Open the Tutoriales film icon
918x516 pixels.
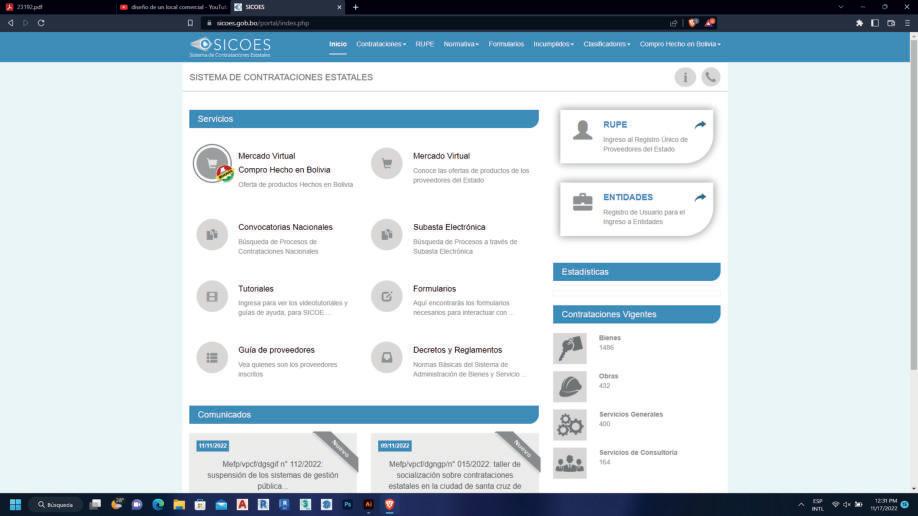click(212, 296)
